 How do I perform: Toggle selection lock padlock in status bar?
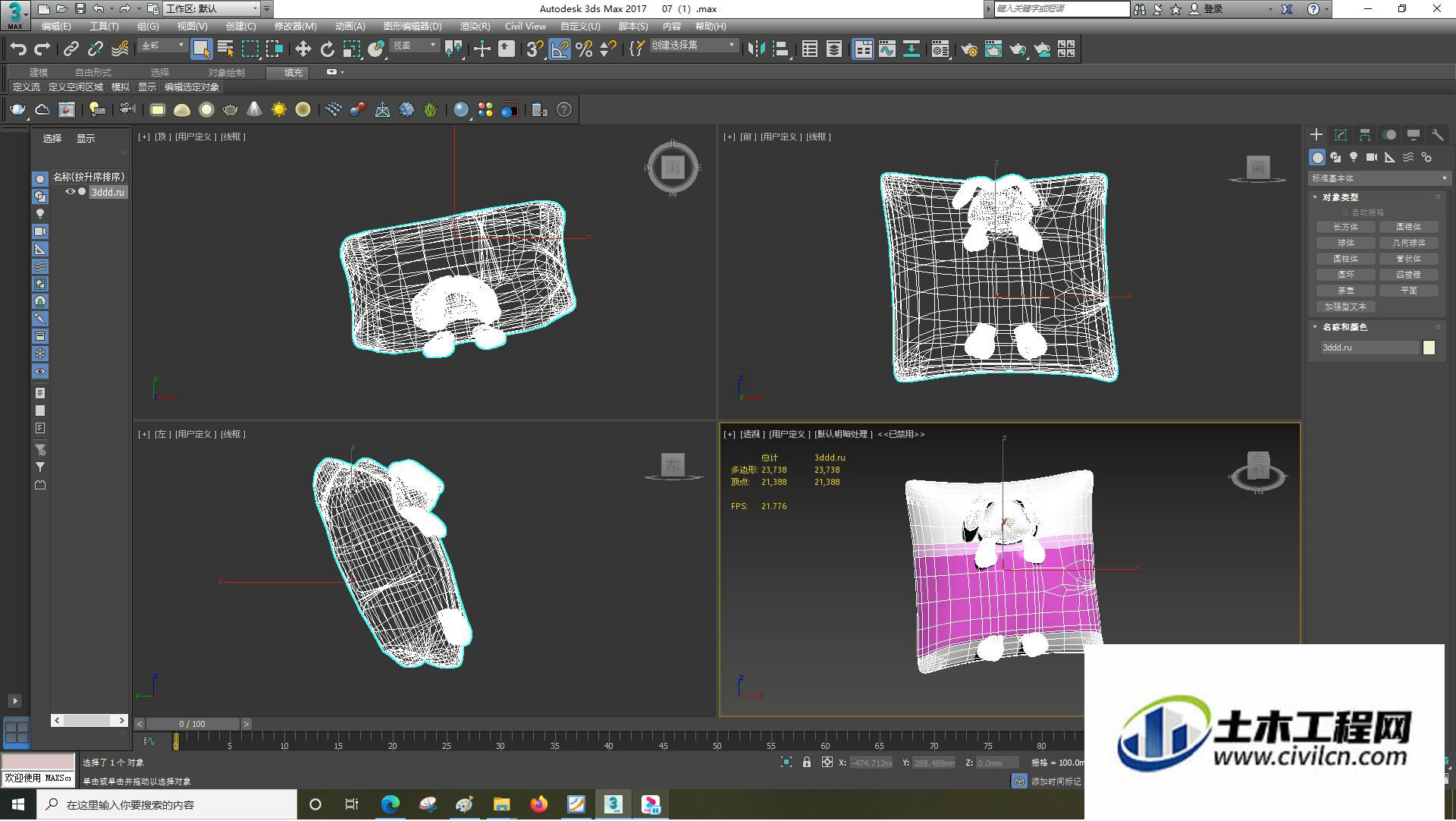point(807,763)
